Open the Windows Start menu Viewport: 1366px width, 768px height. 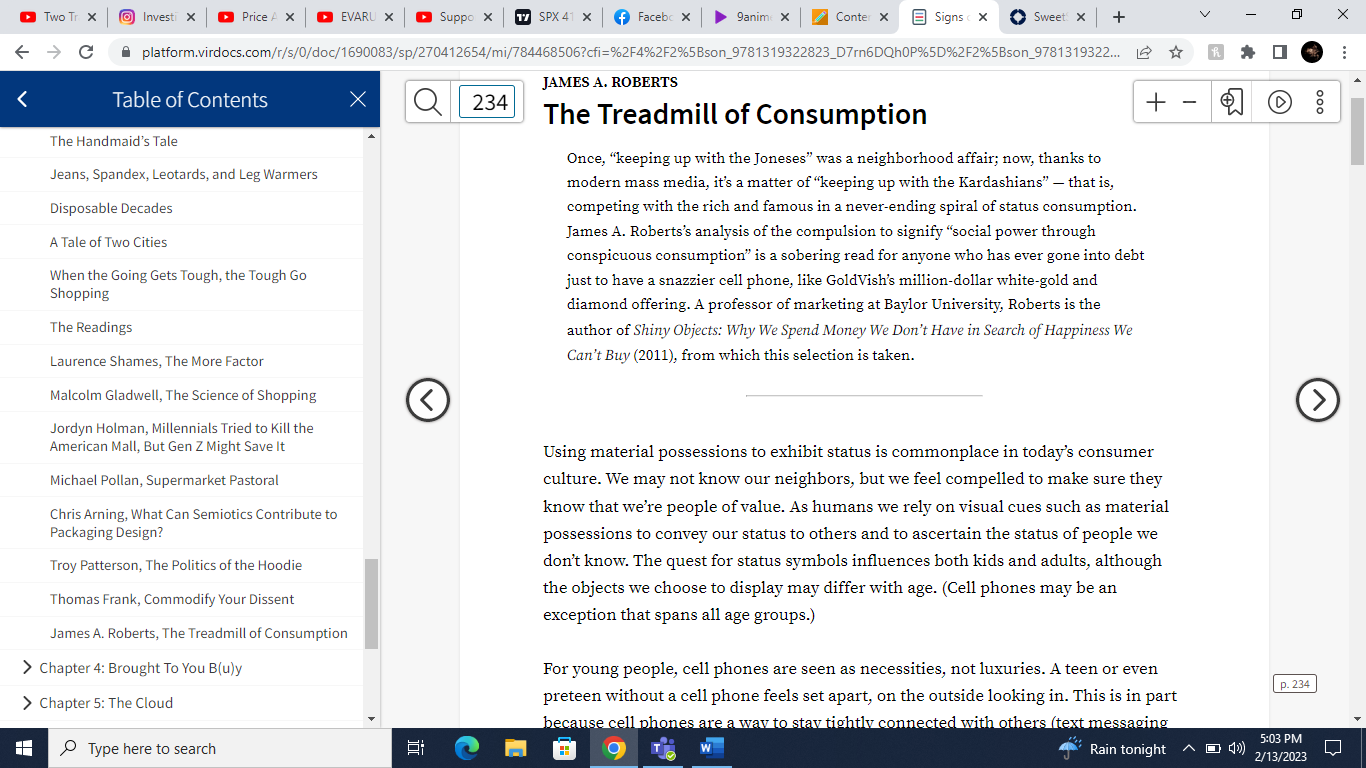(x=24, y=748)
